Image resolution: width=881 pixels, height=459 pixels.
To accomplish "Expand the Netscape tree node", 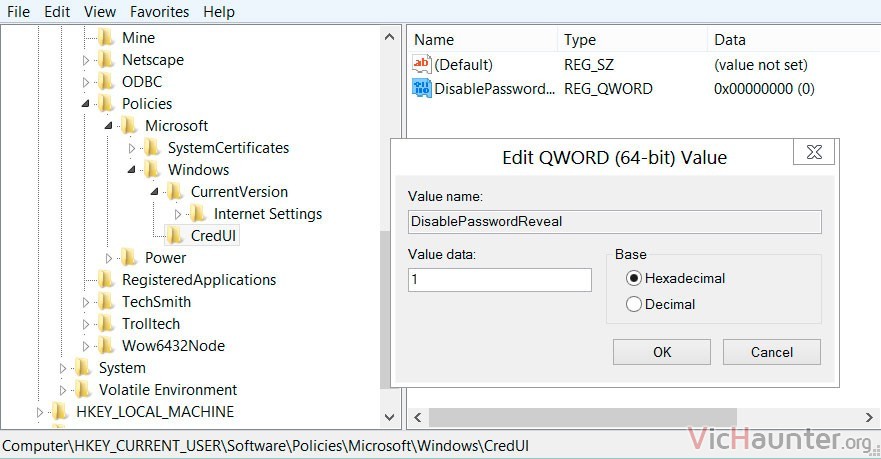I will 86,60.
